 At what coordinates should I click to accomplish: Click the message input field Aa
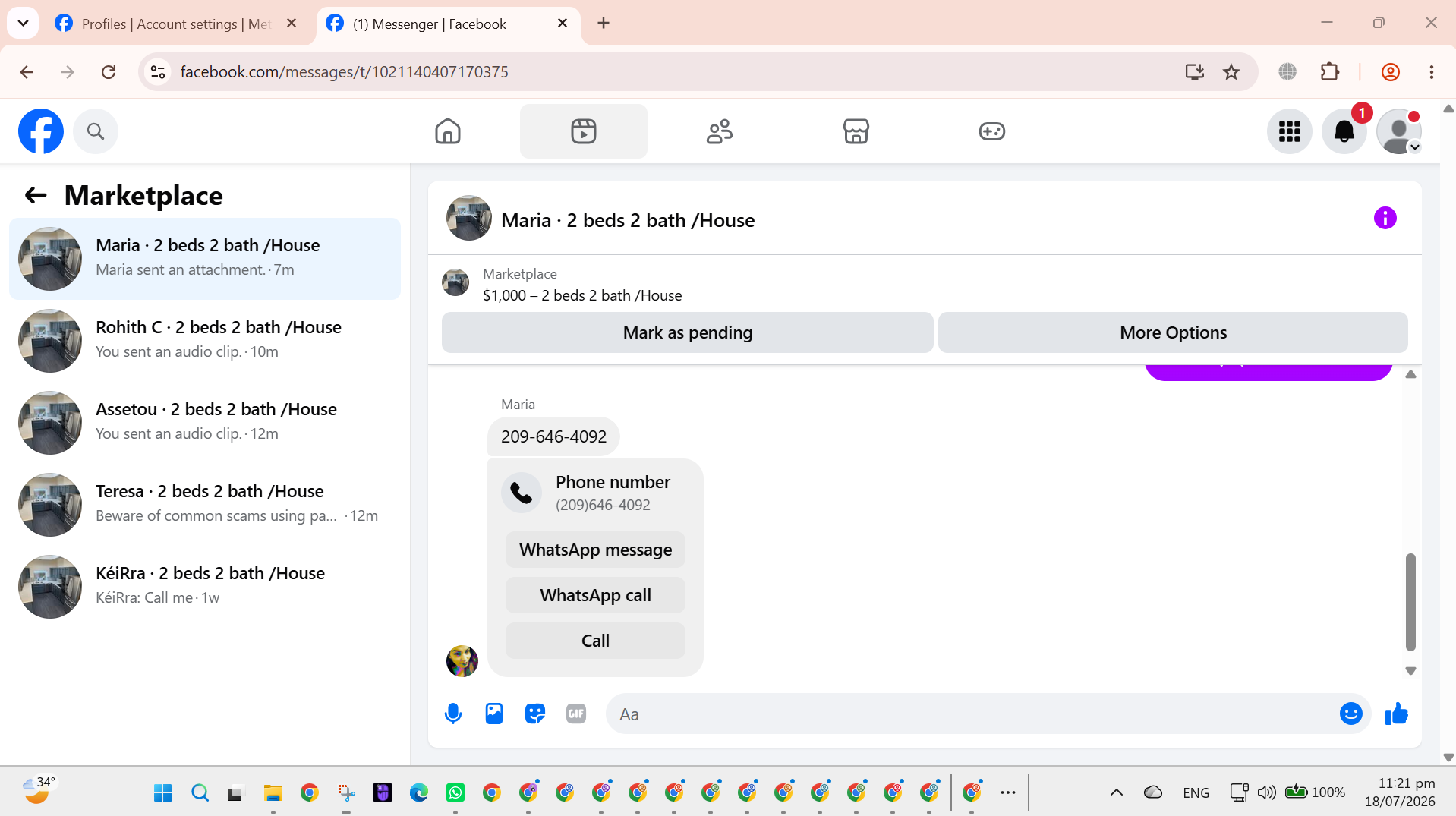point(973,714)
